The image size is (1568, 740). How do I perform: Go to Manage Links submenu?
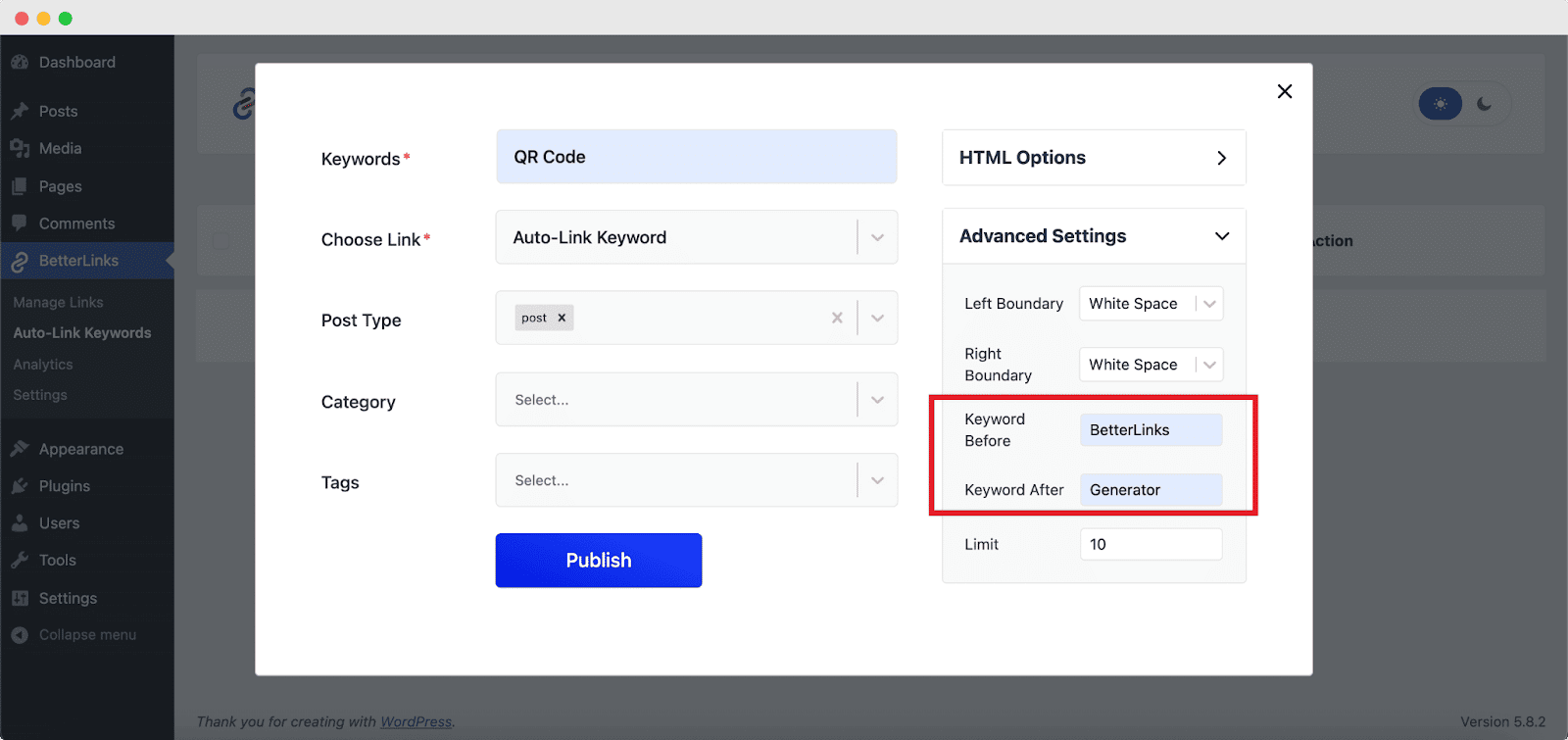point(58,302)
